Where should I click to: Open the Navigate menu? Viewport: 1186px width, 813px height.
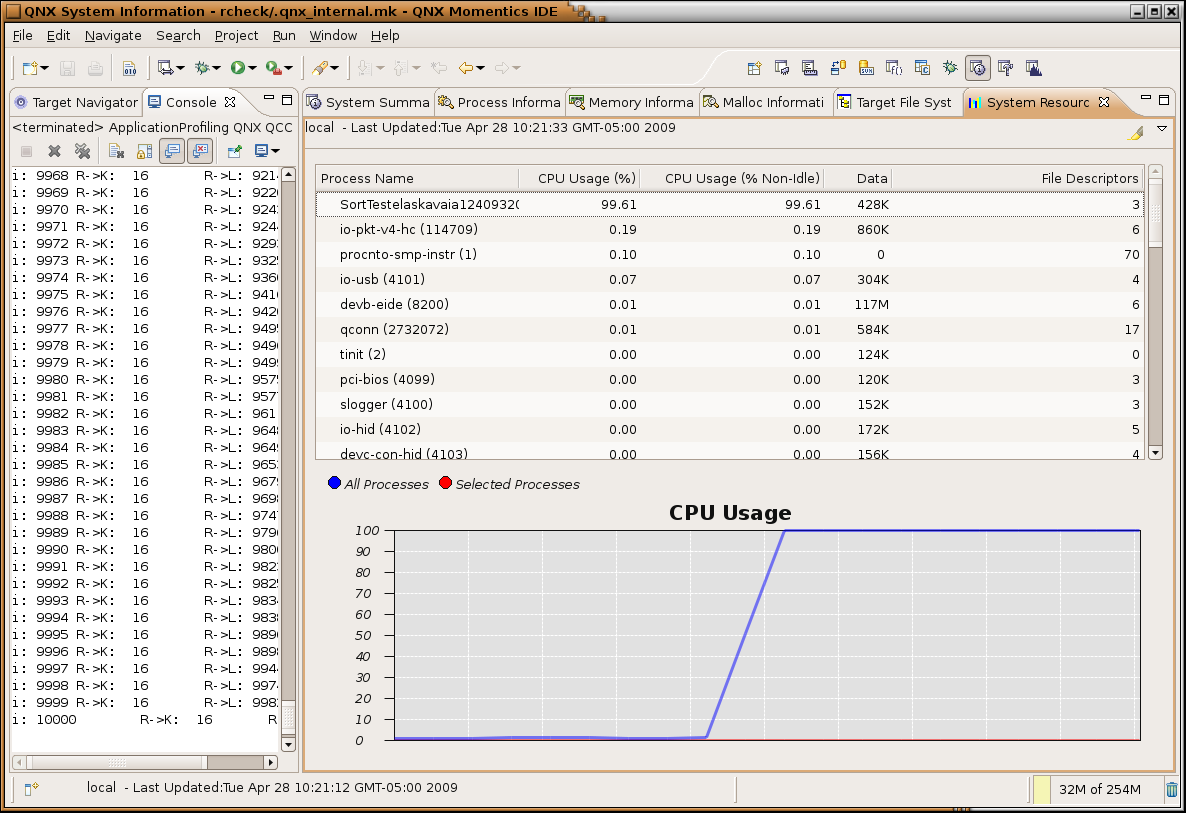point(113,35)
